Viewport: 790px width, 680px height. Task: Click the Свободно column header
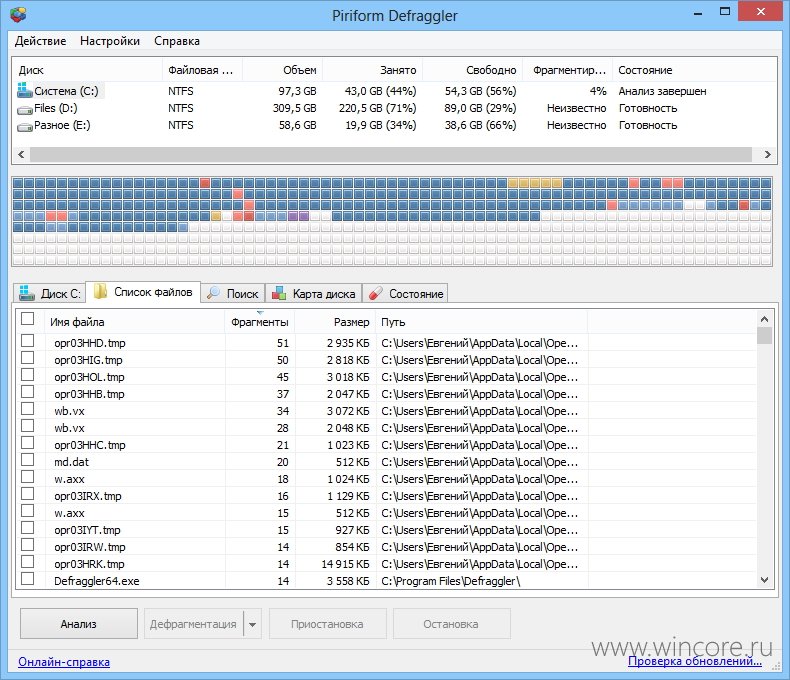pos(473,70)
